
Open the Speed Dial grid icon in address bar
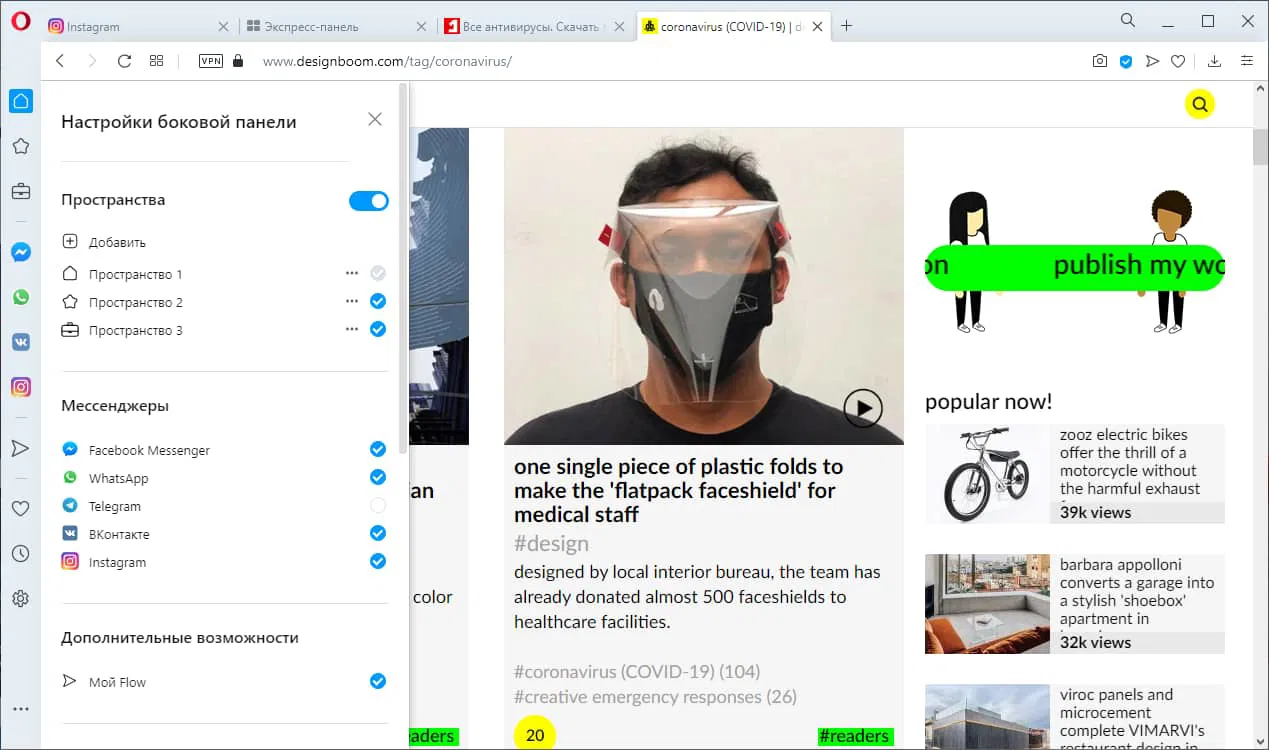[156, 61]
